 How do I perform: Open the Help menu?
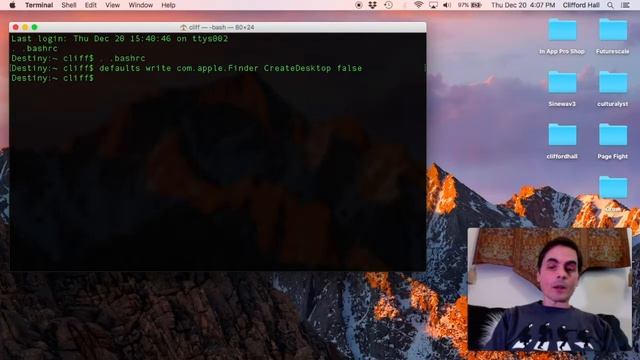pyautogui.click(x=168, y=5)
